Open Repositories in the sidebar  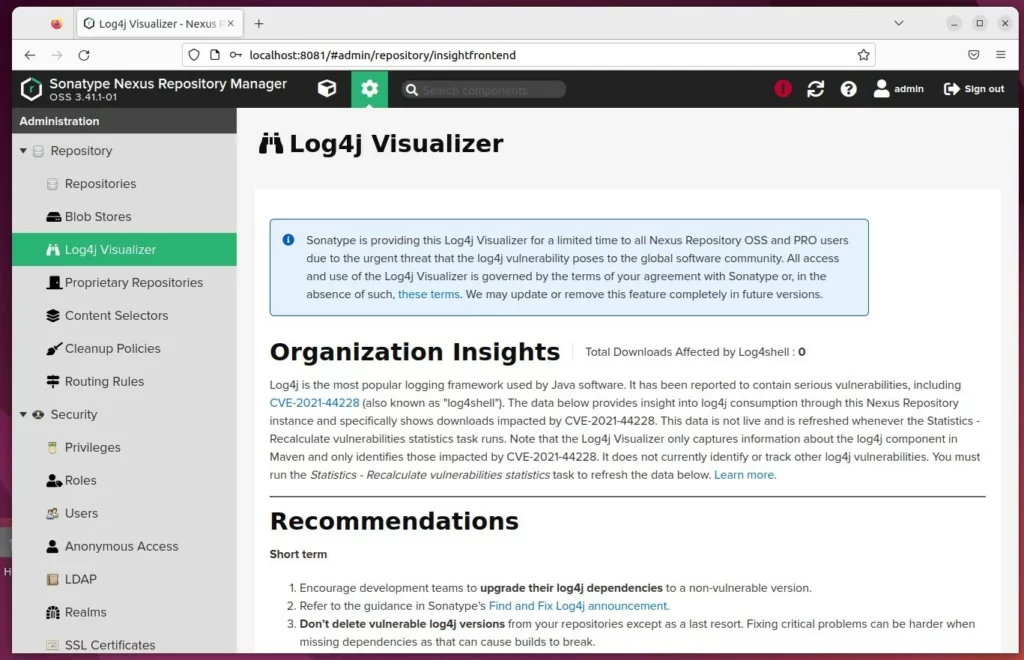(100, 184)
